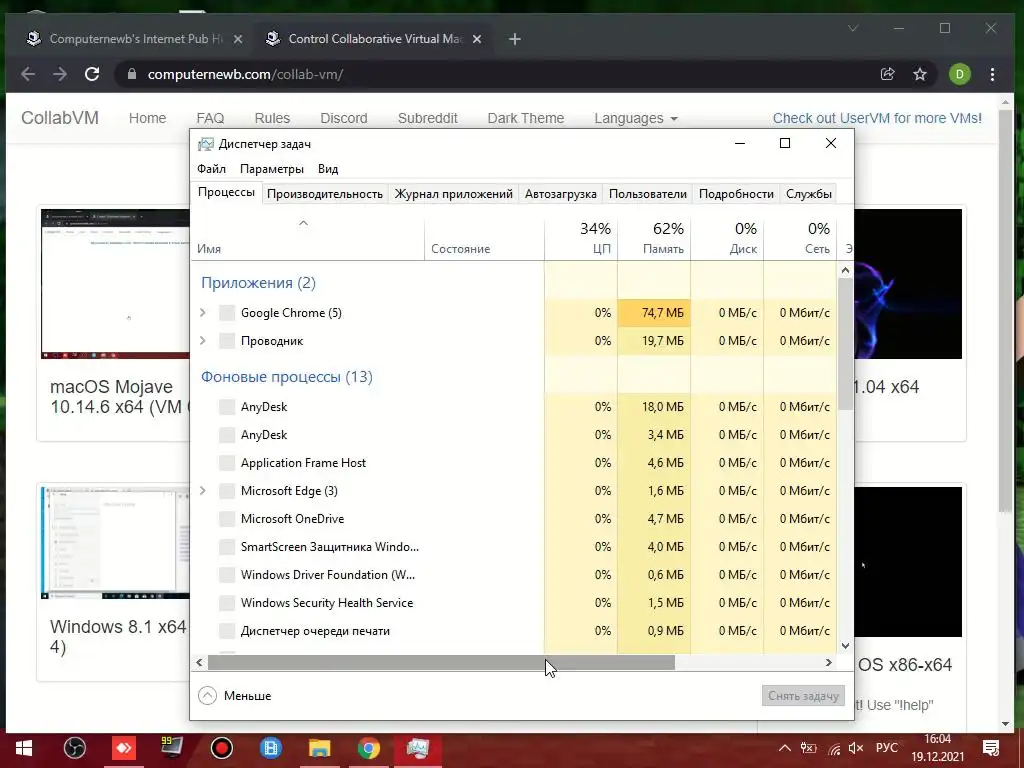Click the horizontal scrollbar thumb in Task Manager

[441, 662]
